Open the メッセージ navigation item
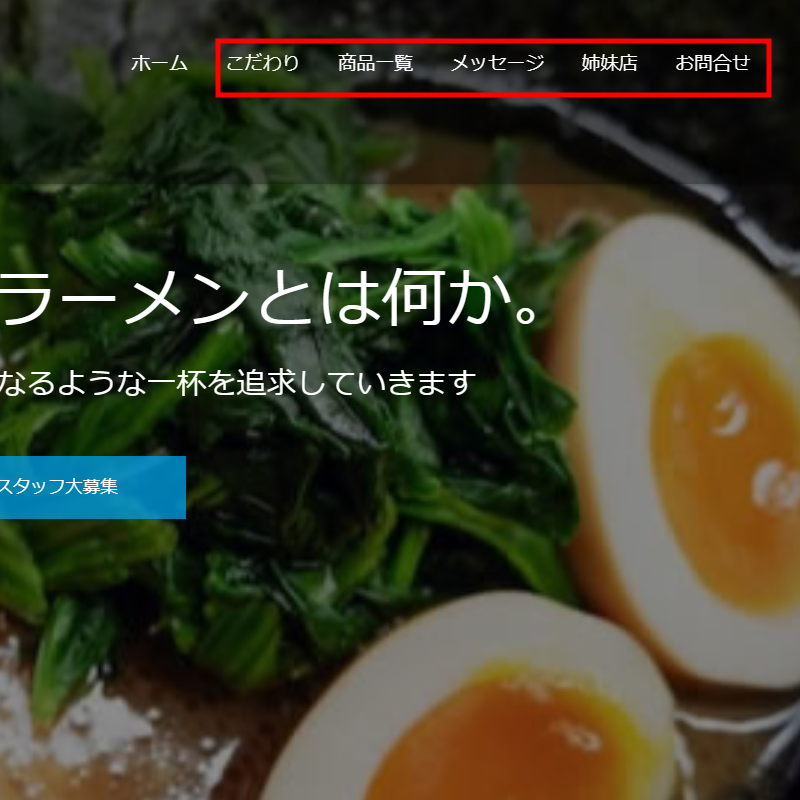The width and height of the screenshot is (800, 800). pyautogui.click(x=497, y=63)
